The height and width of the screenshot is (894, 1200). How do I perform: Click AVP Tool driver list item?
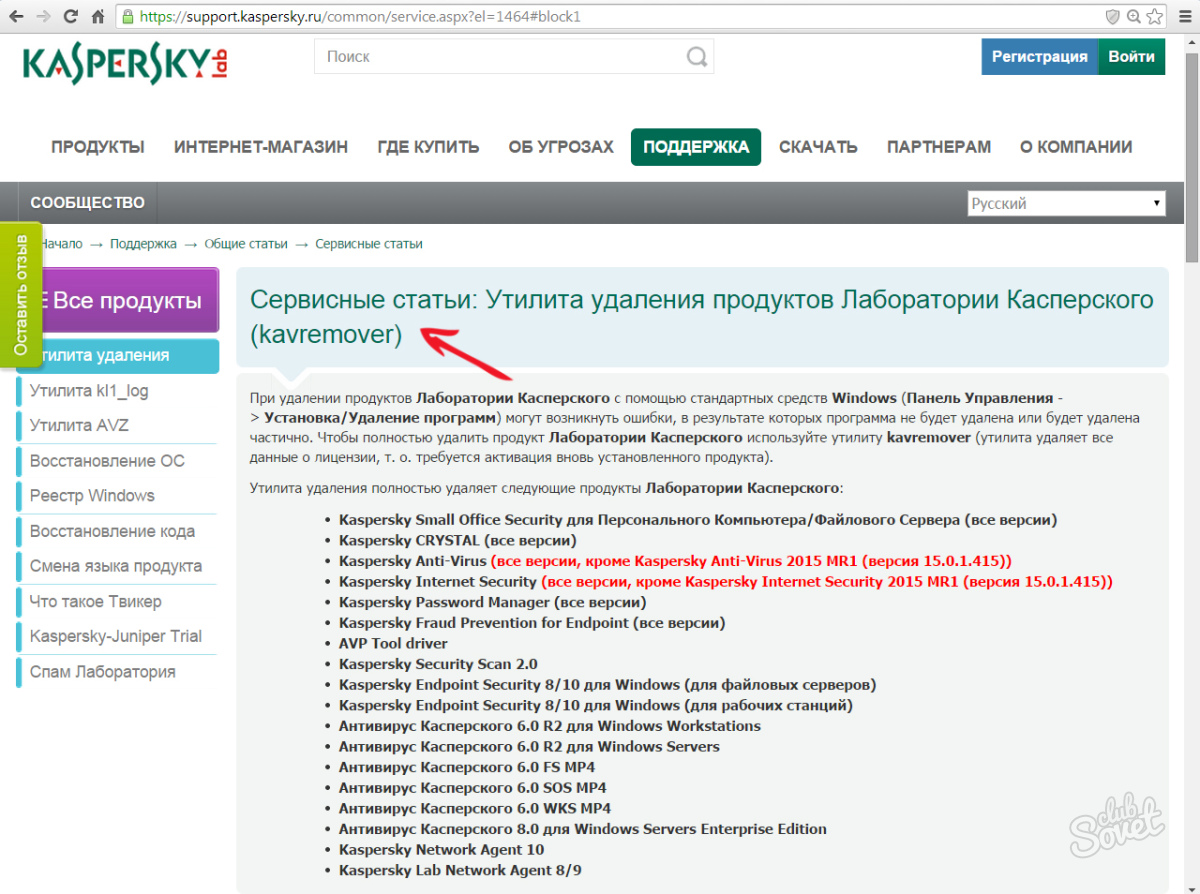point(393,643)
